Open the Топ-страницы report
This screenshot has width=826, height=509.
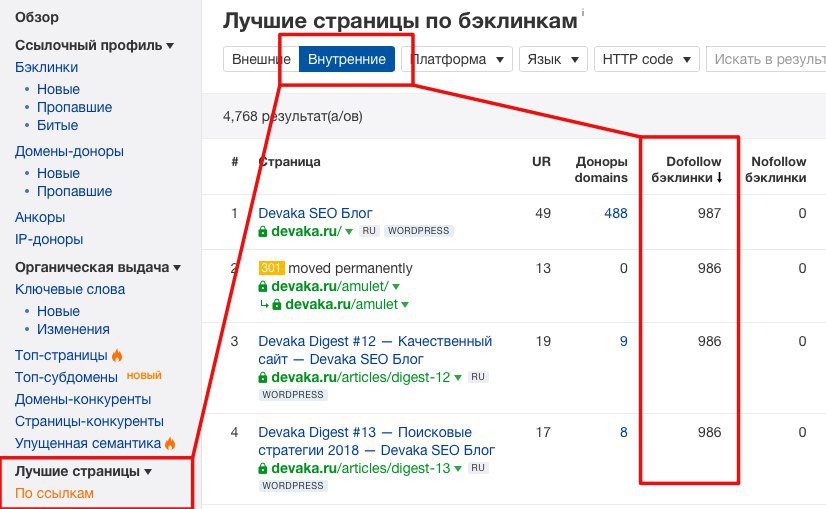[x=61, y=355]
